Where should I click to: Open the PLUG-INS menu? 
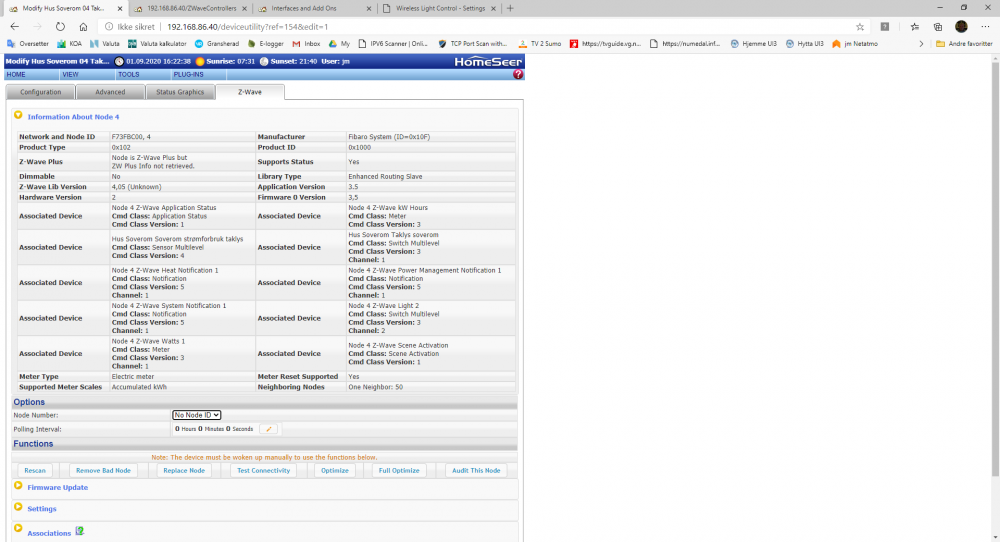[188, 75]
